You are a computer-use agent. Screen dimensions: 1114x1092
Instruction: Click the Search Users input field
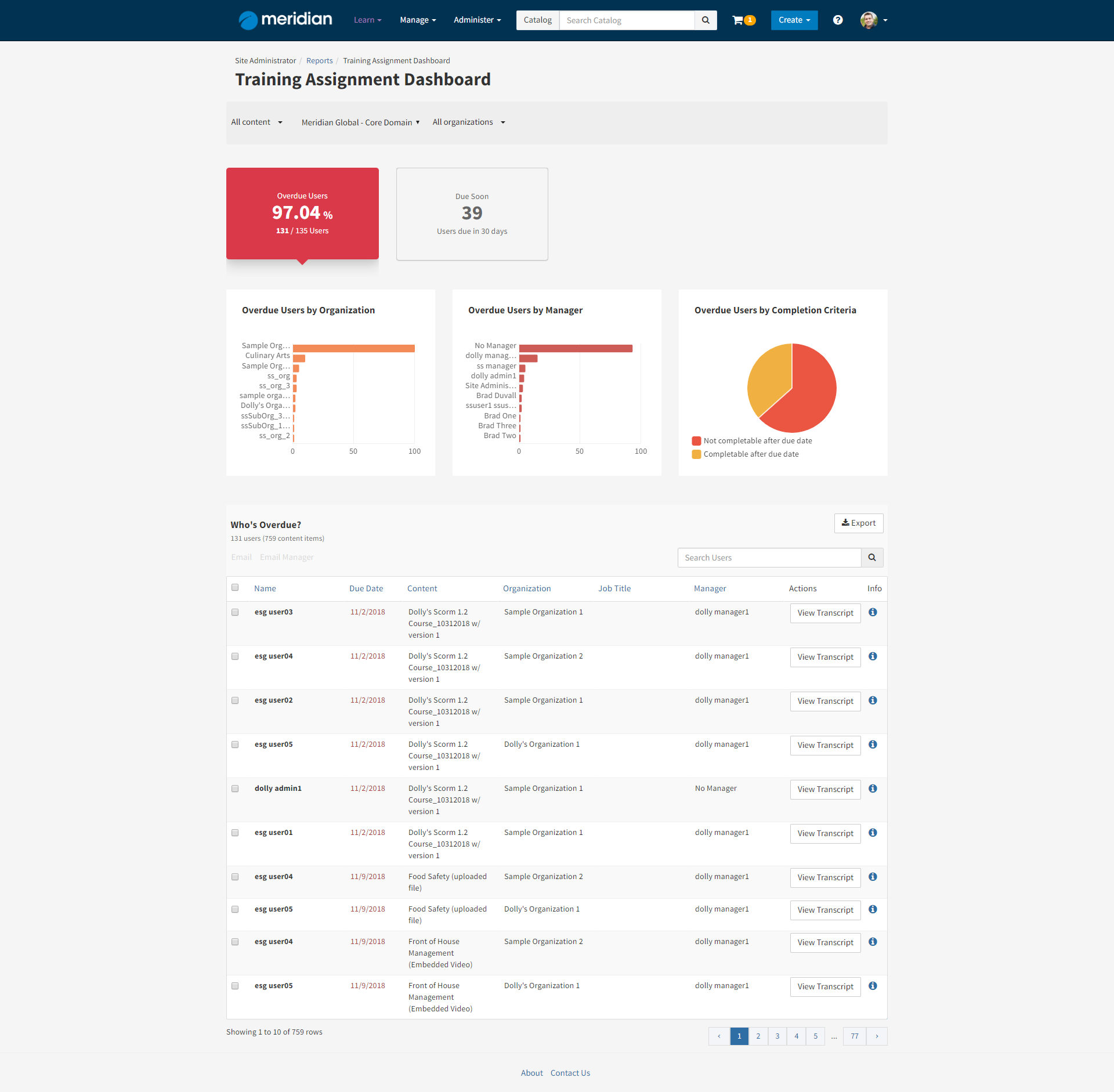(x=769, y=558)
